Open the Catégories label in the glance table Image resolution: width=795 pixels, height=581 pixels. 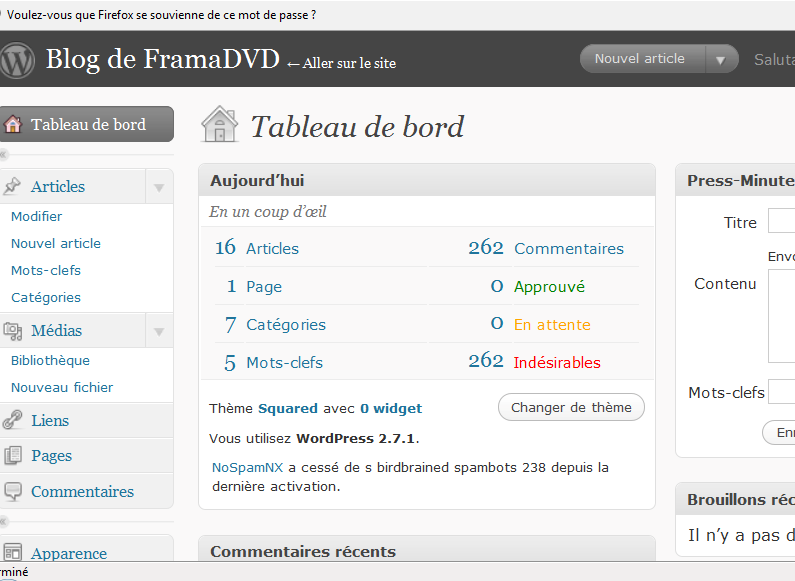286,324
